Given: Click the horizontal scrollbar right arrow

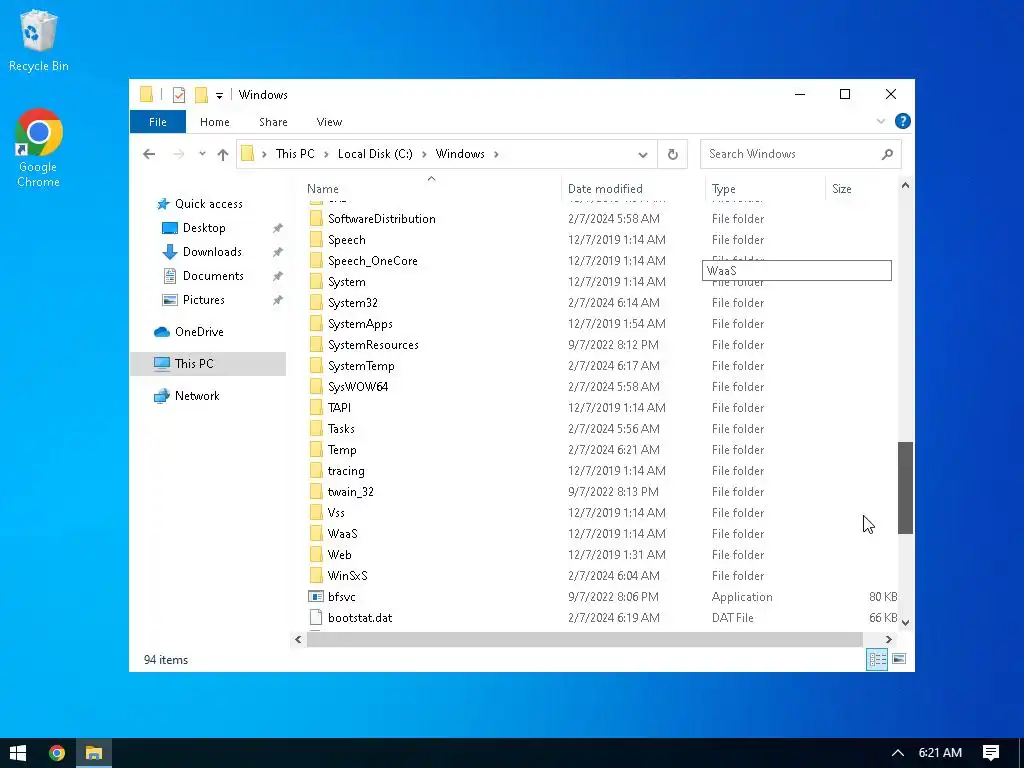Looking at the screenshot, I should [x=889, y=639].
